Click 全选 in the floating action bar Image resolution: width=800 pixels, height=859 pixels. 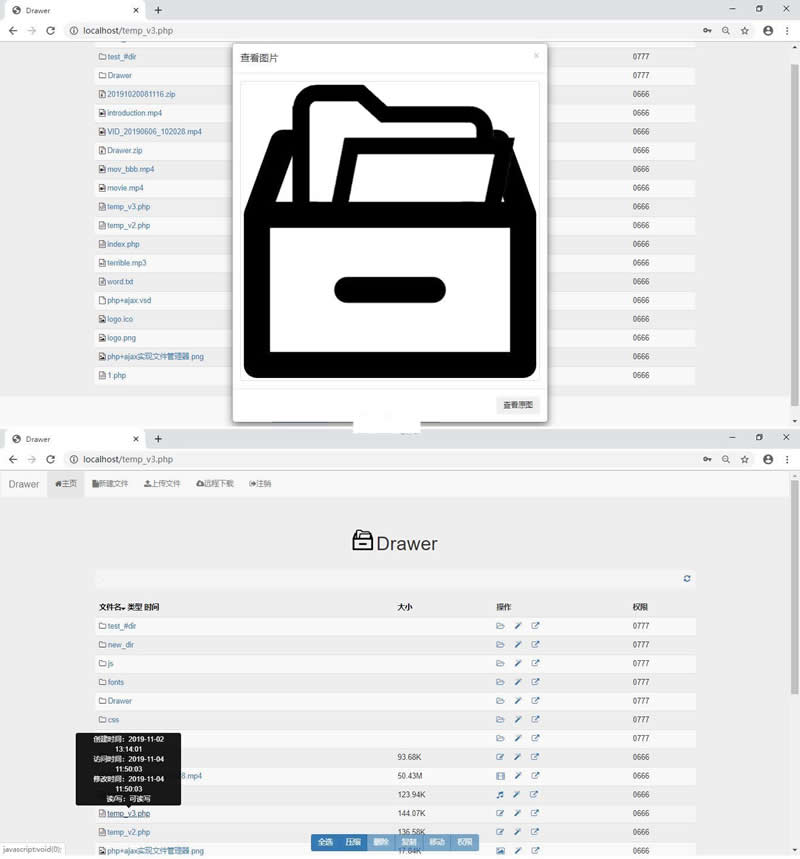coord(325,842)
